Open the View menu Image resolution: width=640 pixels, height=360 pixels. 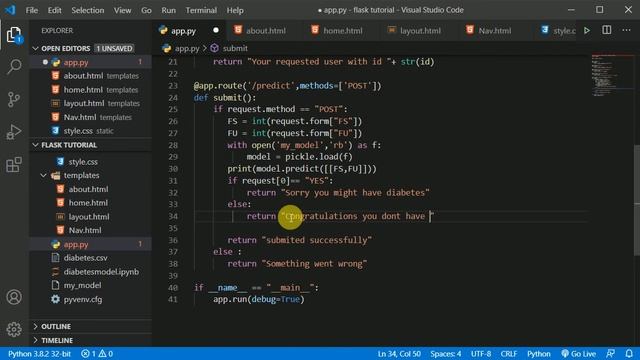coord(122,10)
